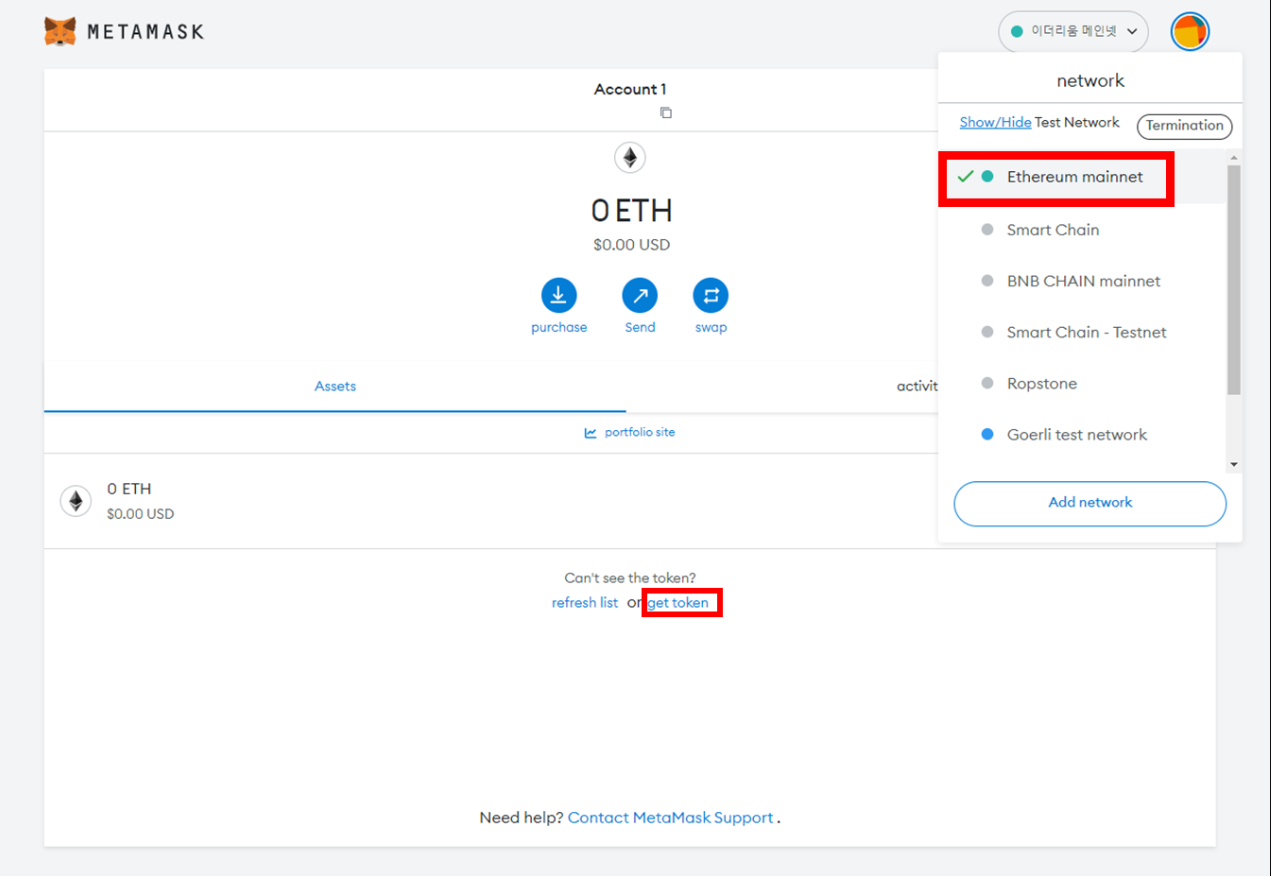Viewport: 1271px width, 876px height.
Task: Click the portfolio site chart icon
Action: tap(591, 433)
